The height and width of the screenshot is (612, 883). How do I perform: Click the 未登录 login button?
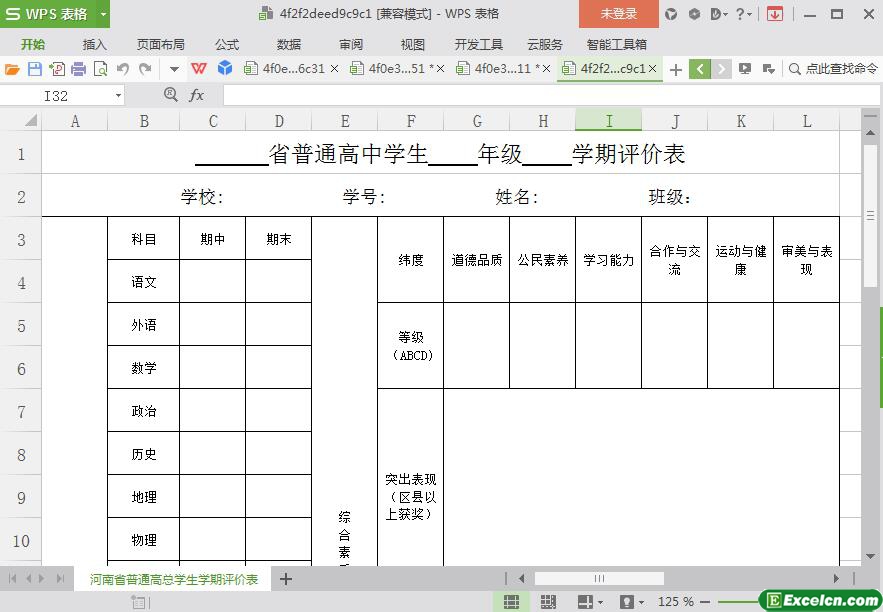click(618, 14)
